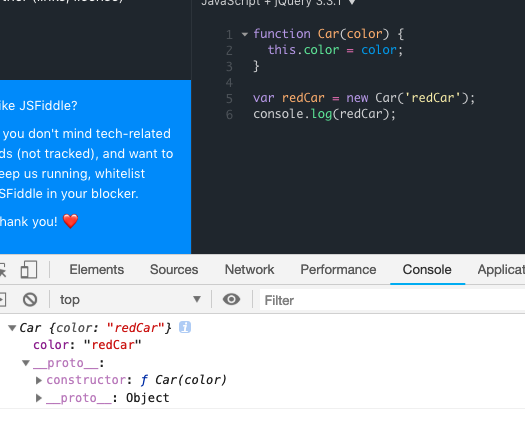The width and height of the screenshot is (525, 433).
Task: Click the console Filter input field
Action: (x=392, y=300)
